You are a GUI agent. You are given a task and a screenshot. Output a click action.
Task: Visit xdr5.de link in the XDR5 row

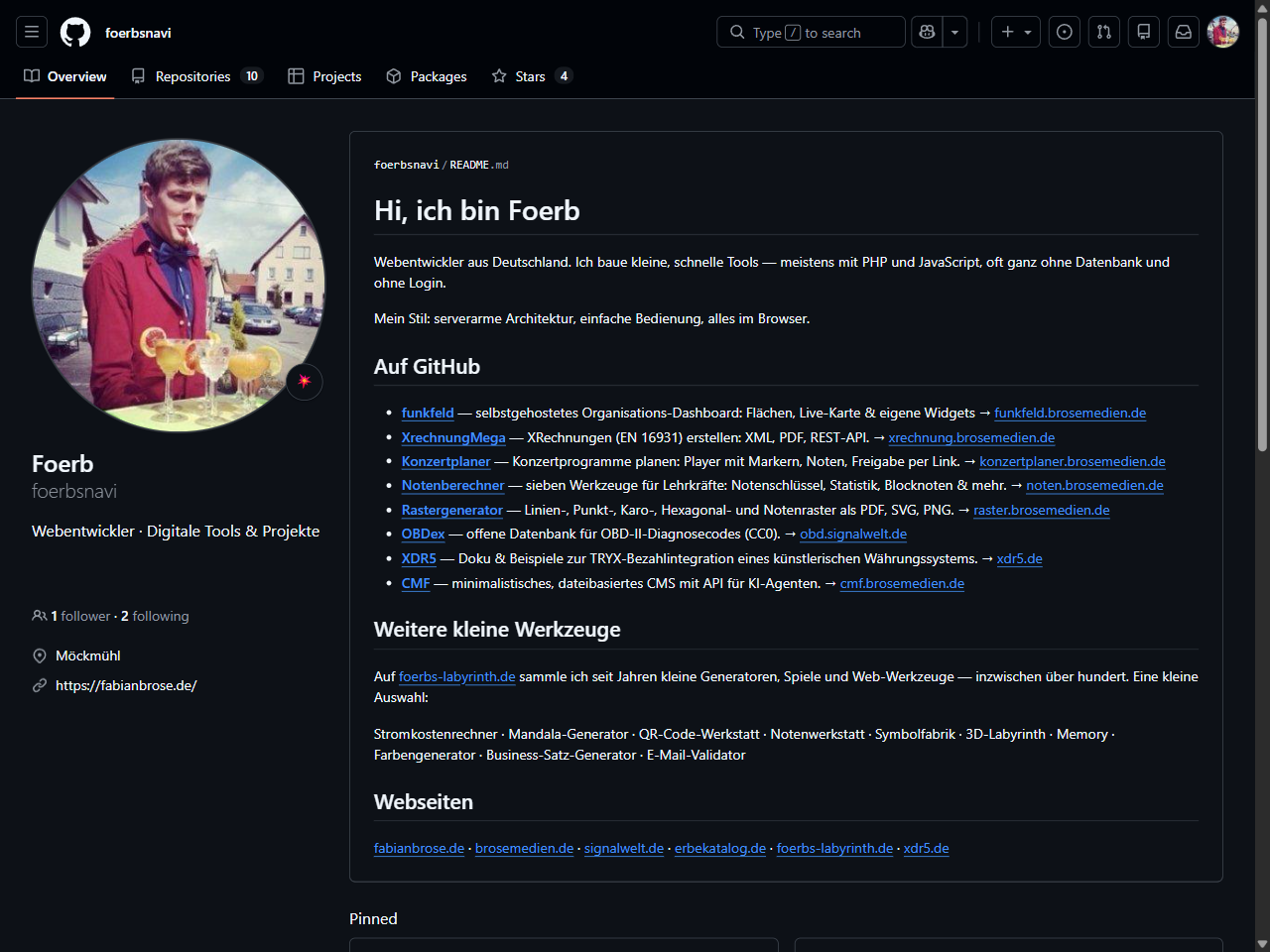coord(1020,558)
